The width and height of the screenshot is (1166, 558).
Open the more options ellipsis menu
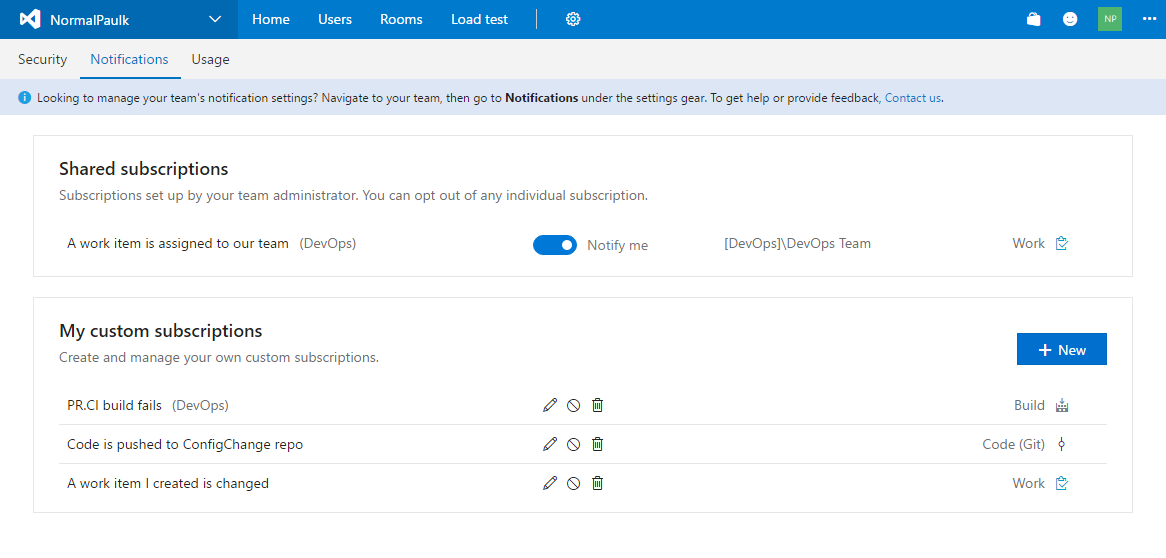pos(1149,19)
